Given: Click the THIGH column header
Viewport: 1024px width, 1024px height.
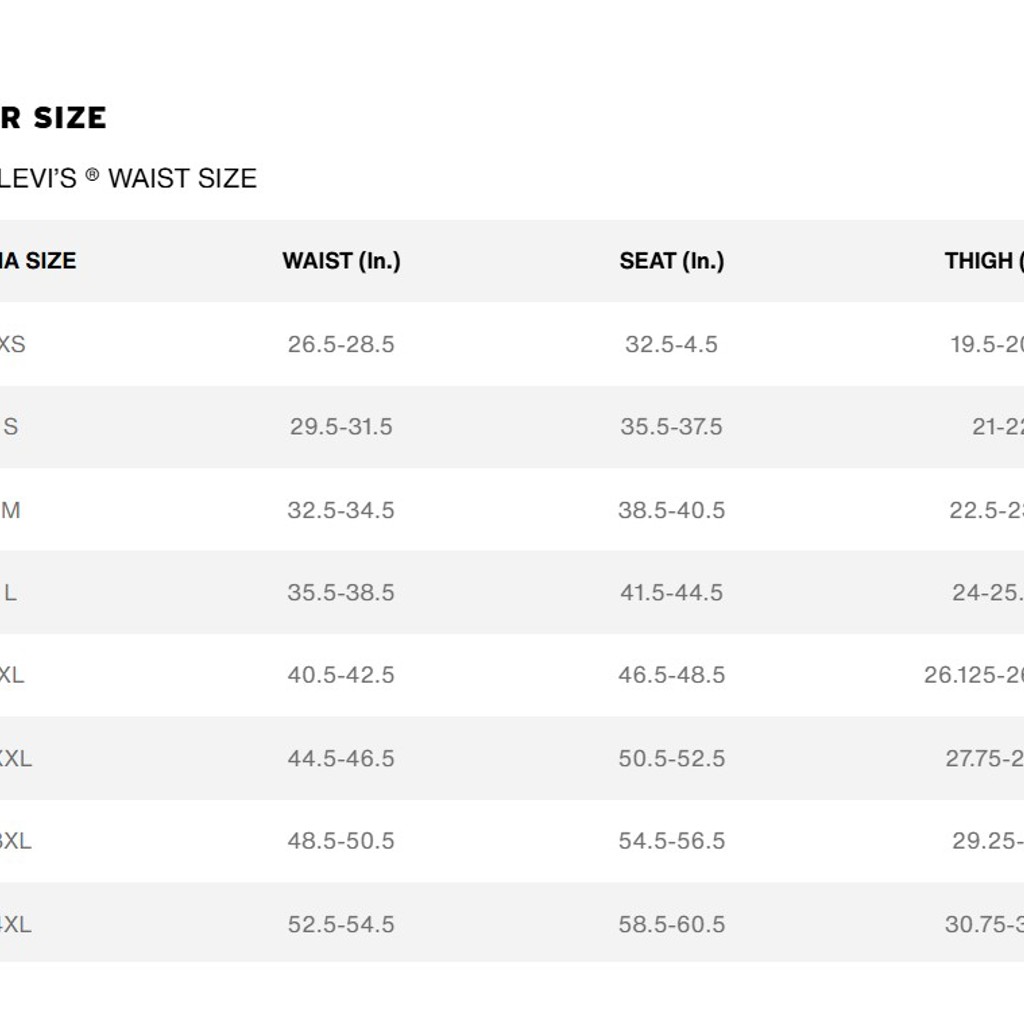Looking at the screenshot, I should tap(984, 261).
